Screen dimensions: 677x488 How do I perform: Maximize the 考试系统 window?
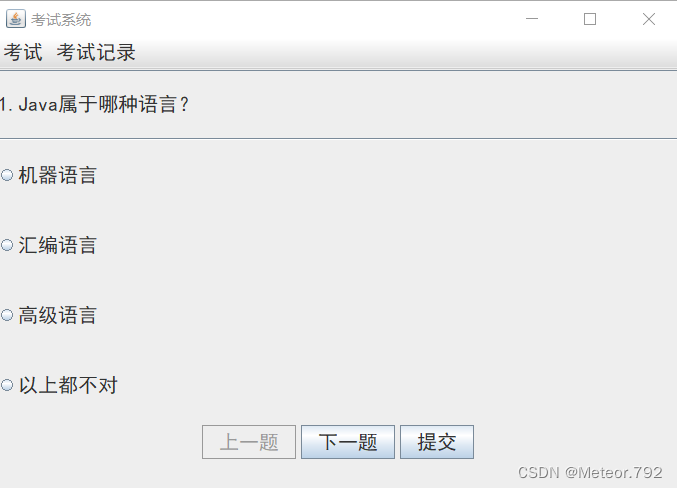tap(590, 19)
